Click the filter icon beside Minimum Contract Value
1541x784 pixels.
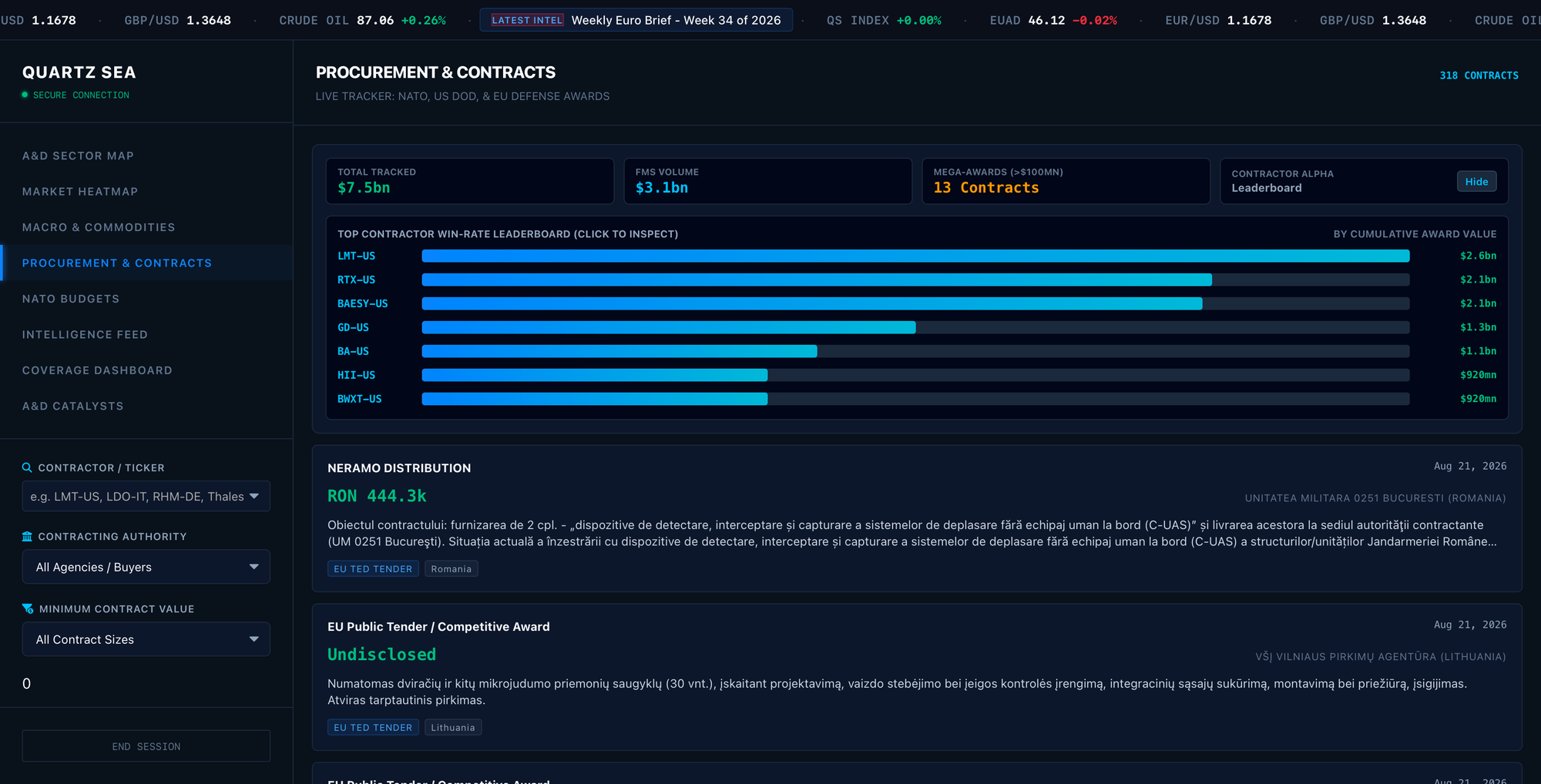28,608
